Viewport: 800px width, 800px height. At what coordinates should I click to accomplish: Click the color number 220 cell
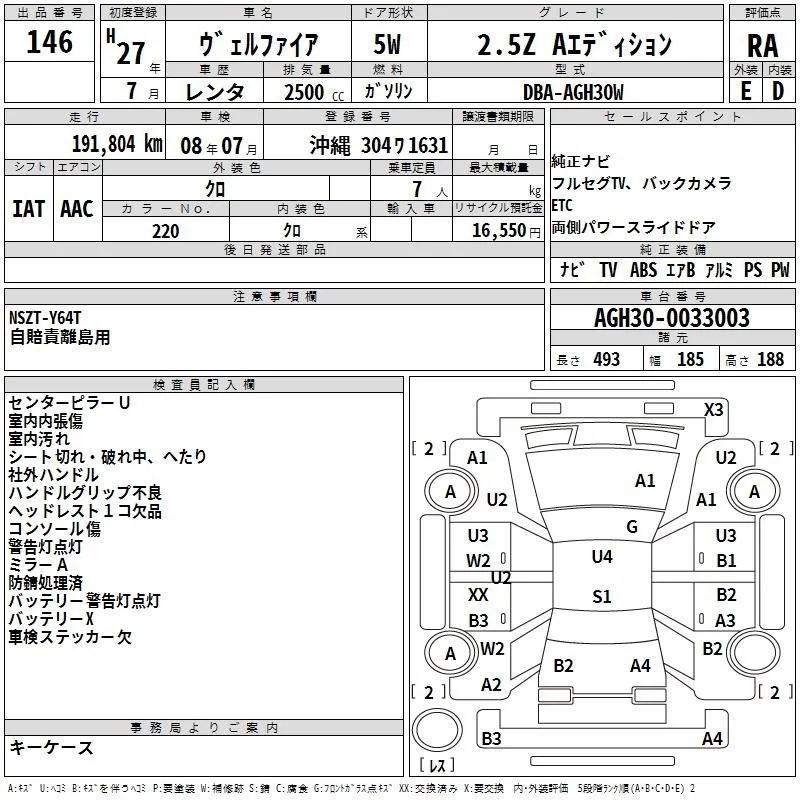click(165, 231)
